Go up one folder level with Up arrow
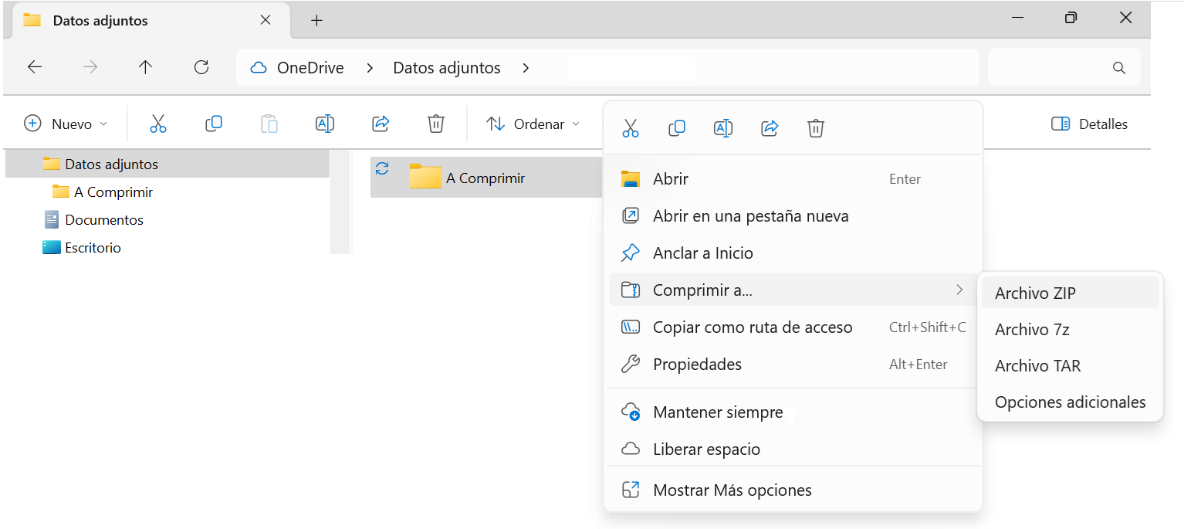The image size is (1184, 529). pos(146,68)
